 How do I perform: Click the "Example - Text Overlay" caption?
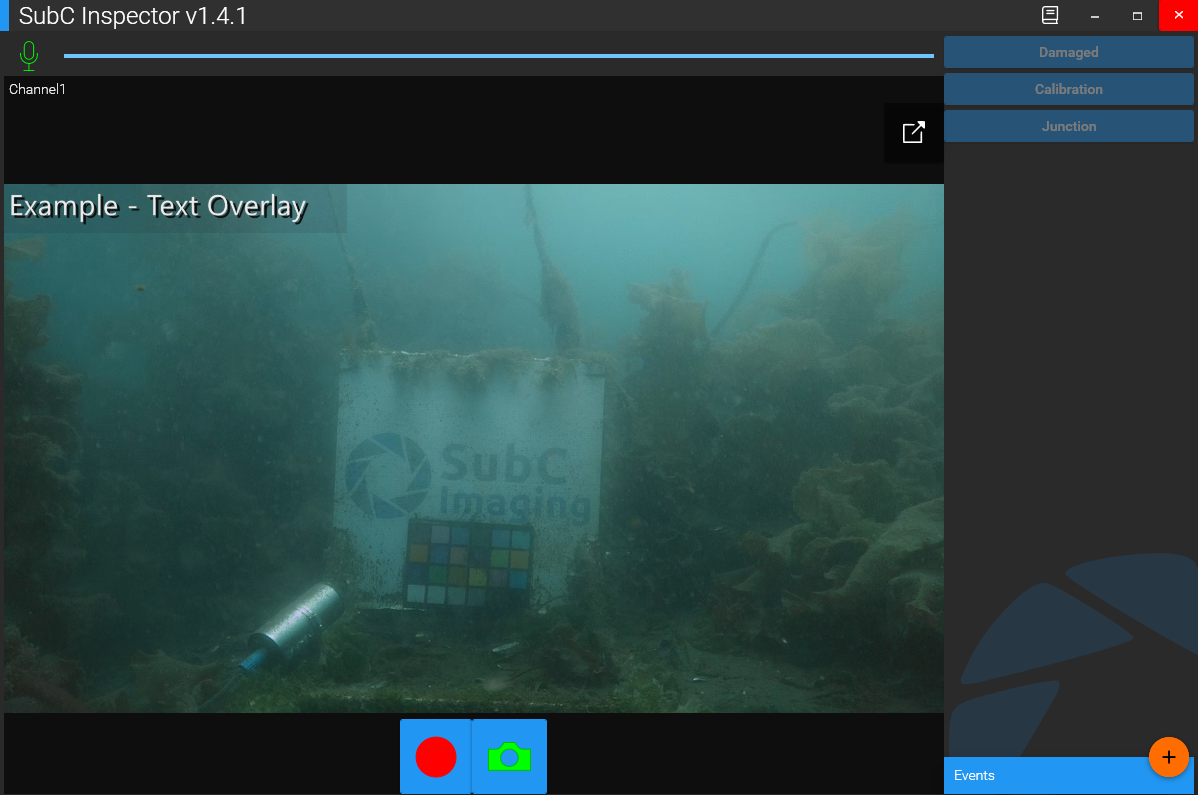[x=158, y=207]
